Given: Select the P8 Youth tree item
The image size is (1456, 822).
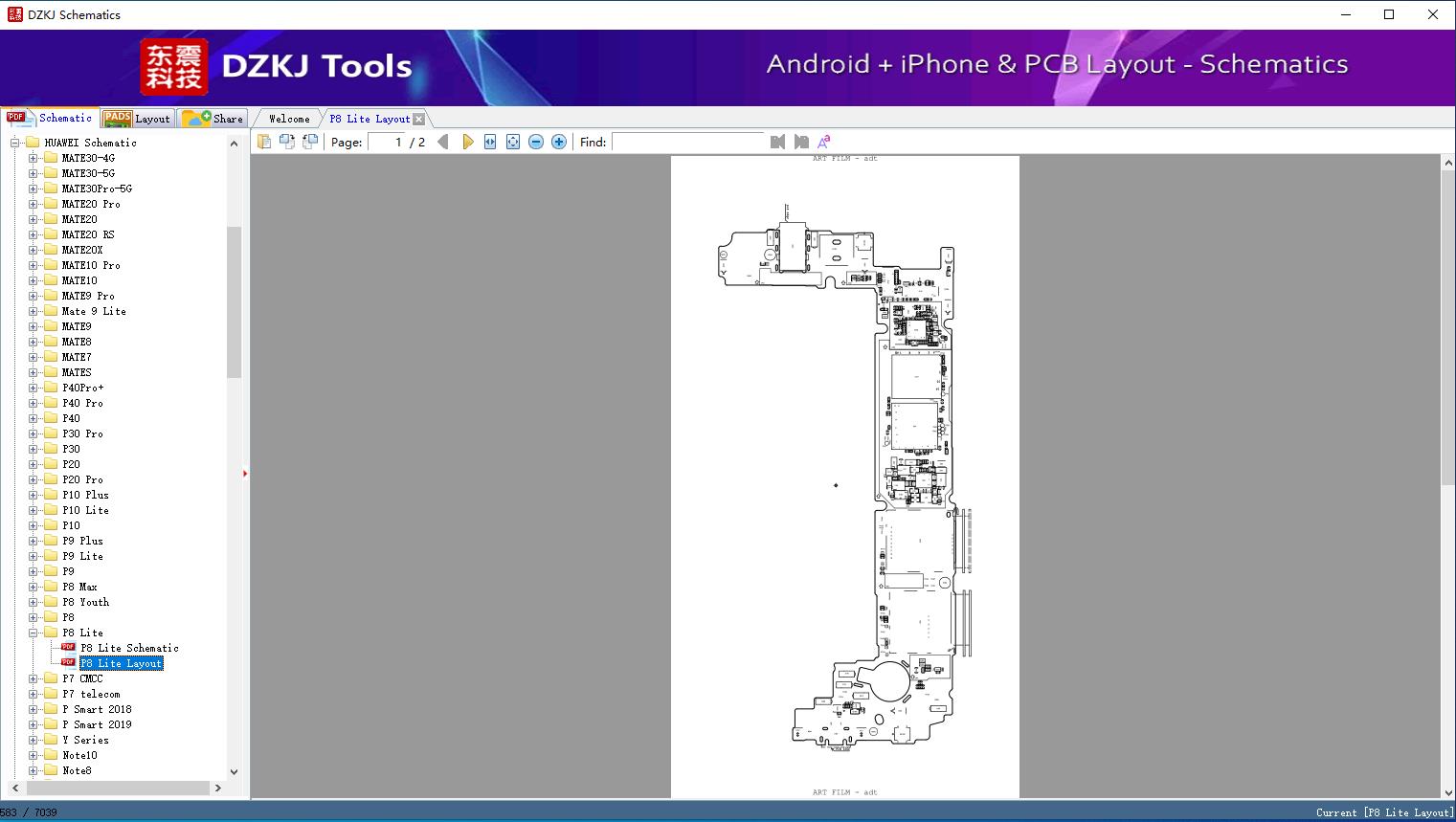Looking at the screenshot, I should (85, 602).
